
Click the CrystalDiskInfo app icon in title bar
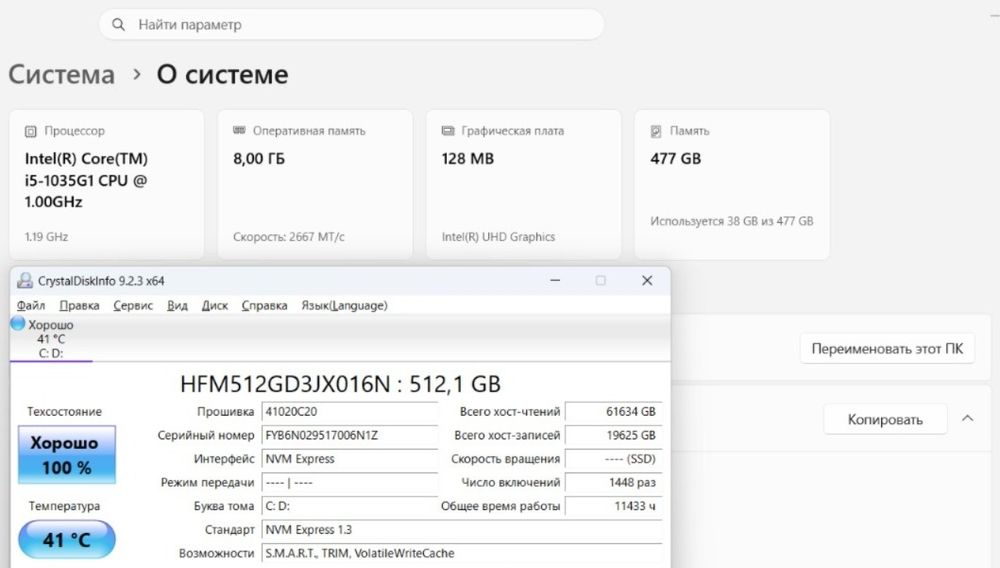point(25,280)
